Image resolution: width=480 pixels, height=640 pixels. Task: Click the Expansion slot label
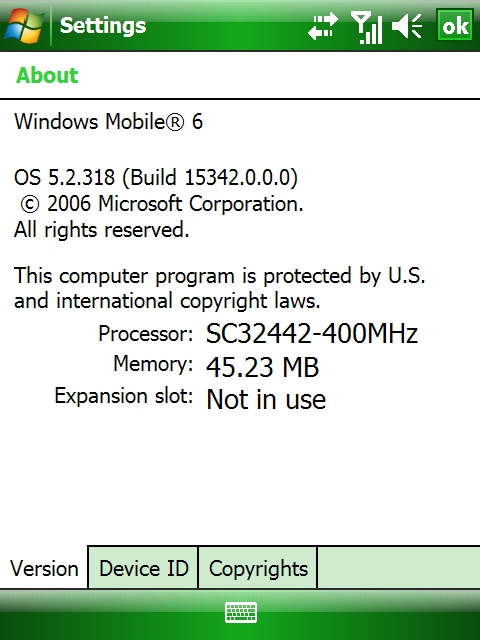[x=124, y=396]
